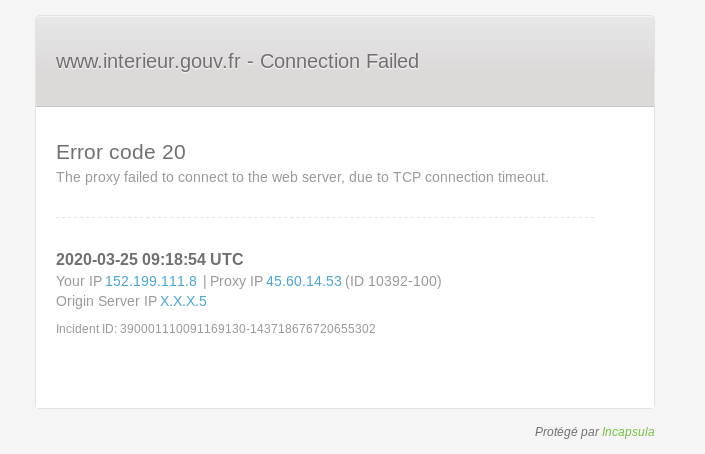Click the UTC timezone label
The width and height of the screenshot is (705, 454).
click(227, 259)
